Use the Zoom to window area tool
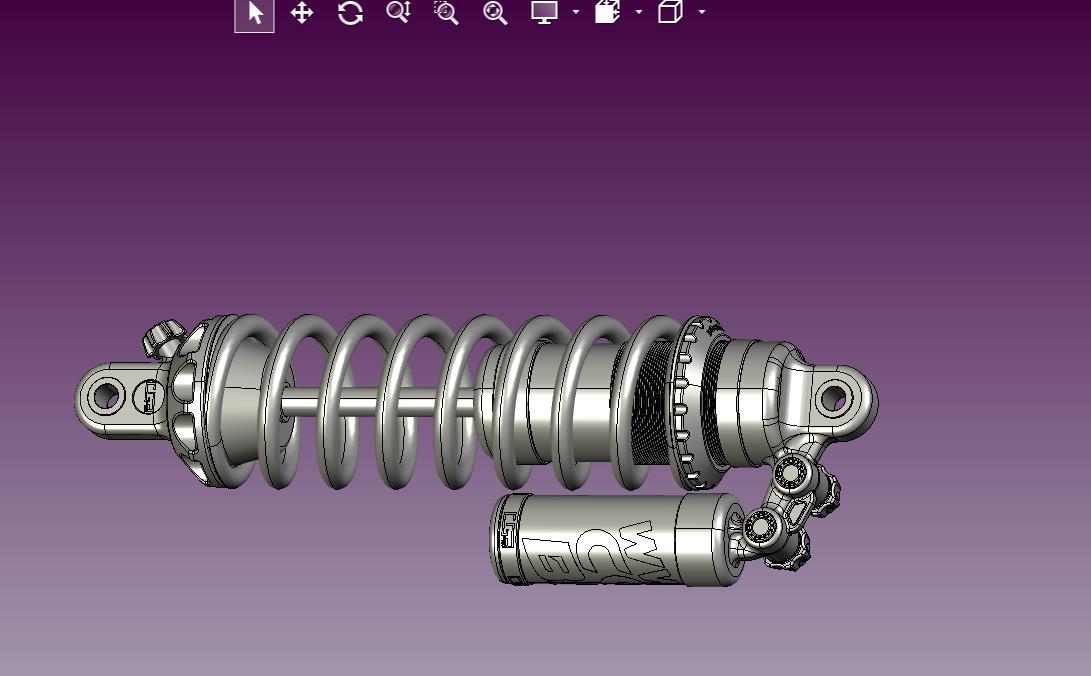The height and width of the screenshot is (676, 1091). 446,12
